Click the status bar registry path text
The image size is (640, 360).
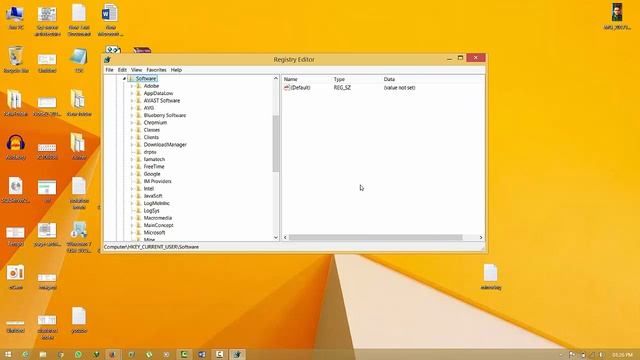151,247
